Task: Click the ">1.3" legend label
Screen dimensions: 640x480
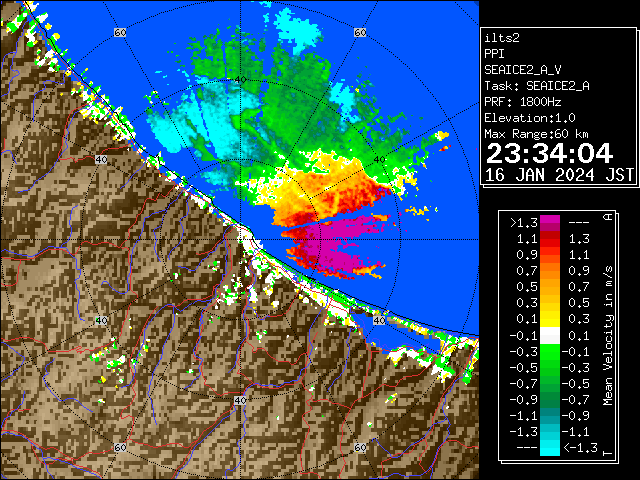Action: (x=524, y=223)
